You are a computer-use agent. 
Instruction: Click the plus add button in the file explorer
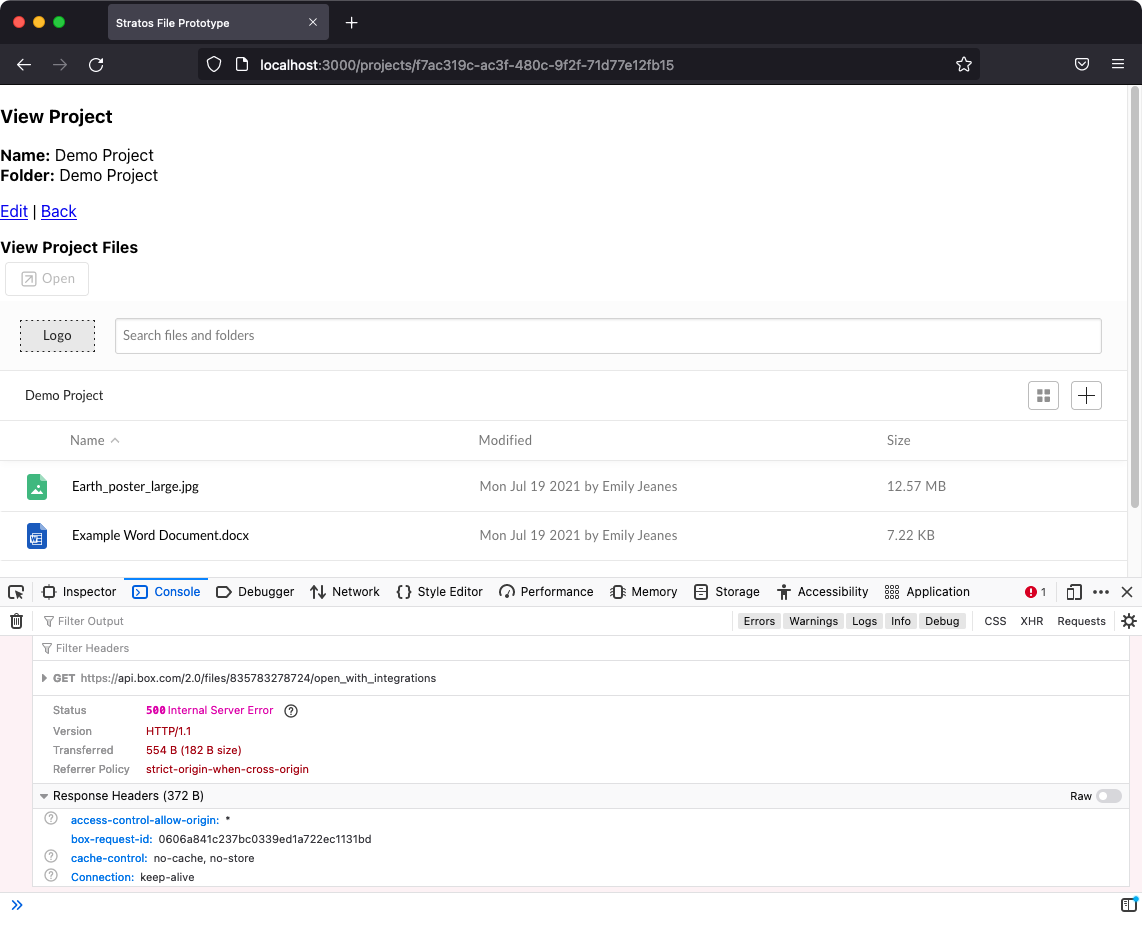click(x=1086, y=395)
